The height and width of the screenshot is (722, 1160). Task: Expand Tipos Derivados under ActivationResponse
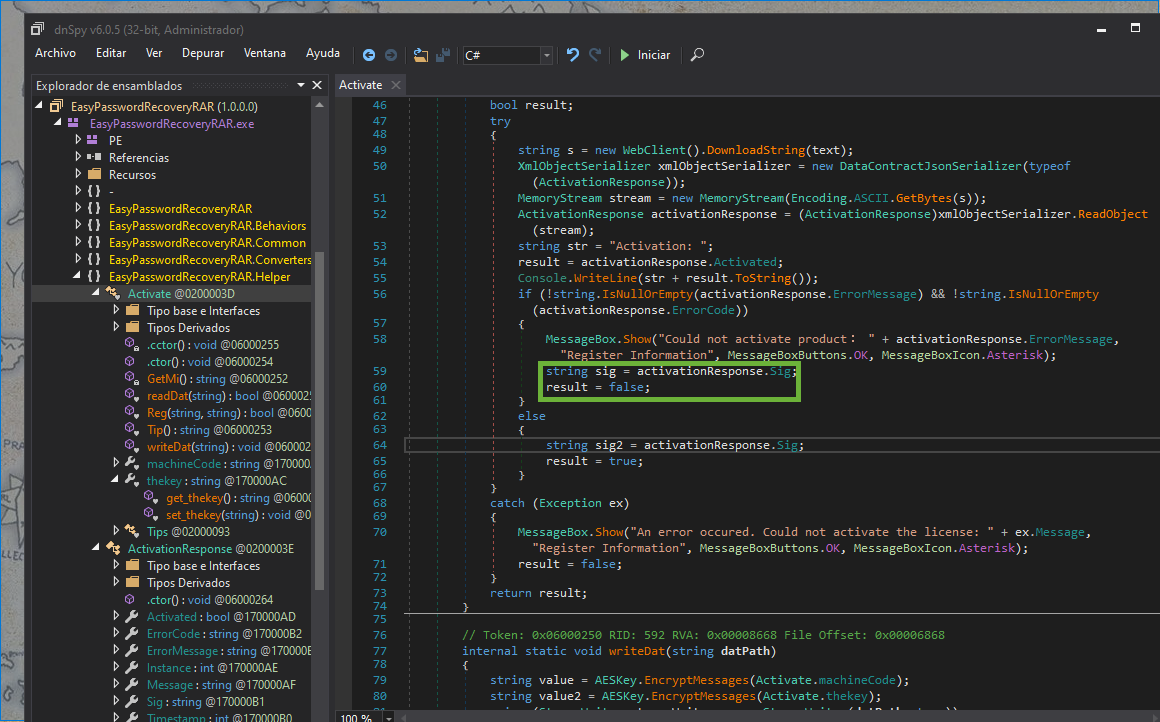(x=116, y=583)
